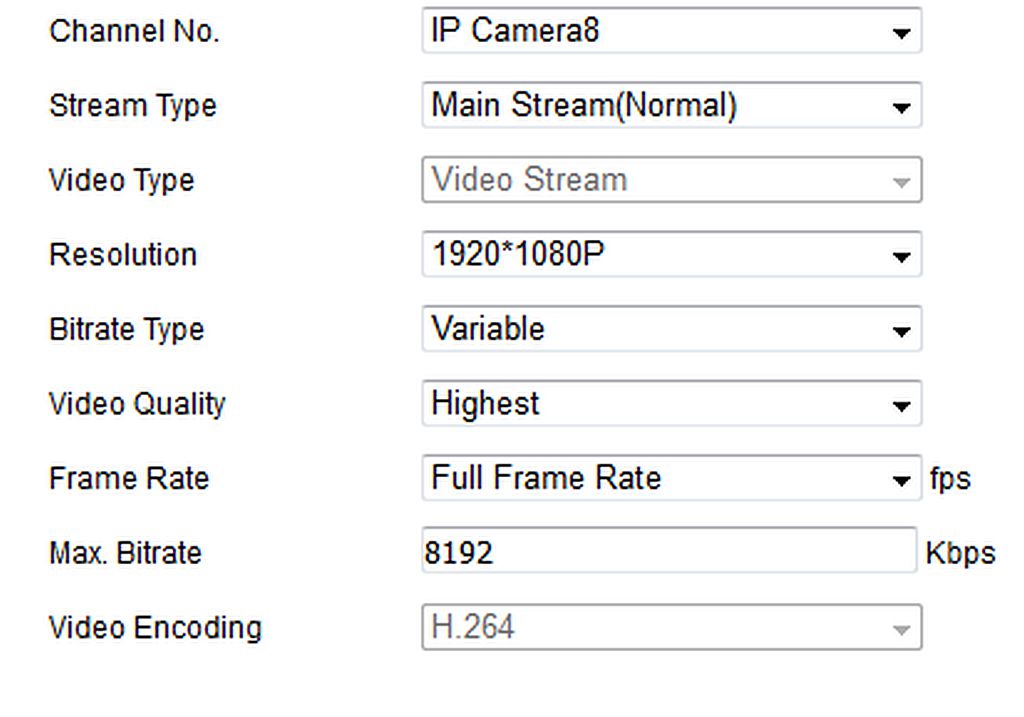Click the Kbps unit text
The height and width of the screenshot is (717, 1024).
pyautogui.click(x=961, y=554)
